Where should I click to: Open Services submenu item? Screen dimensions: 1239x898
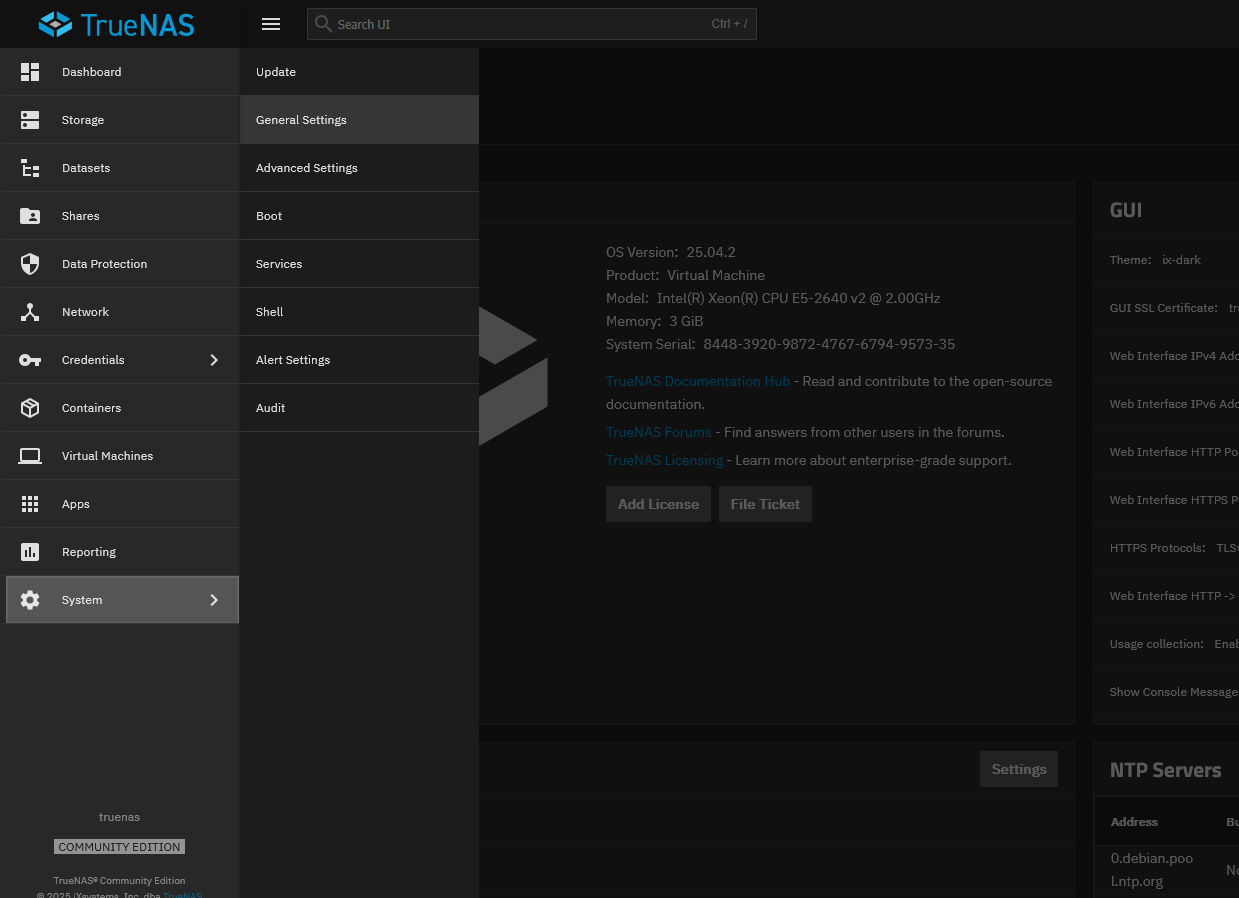click(359, 264)
